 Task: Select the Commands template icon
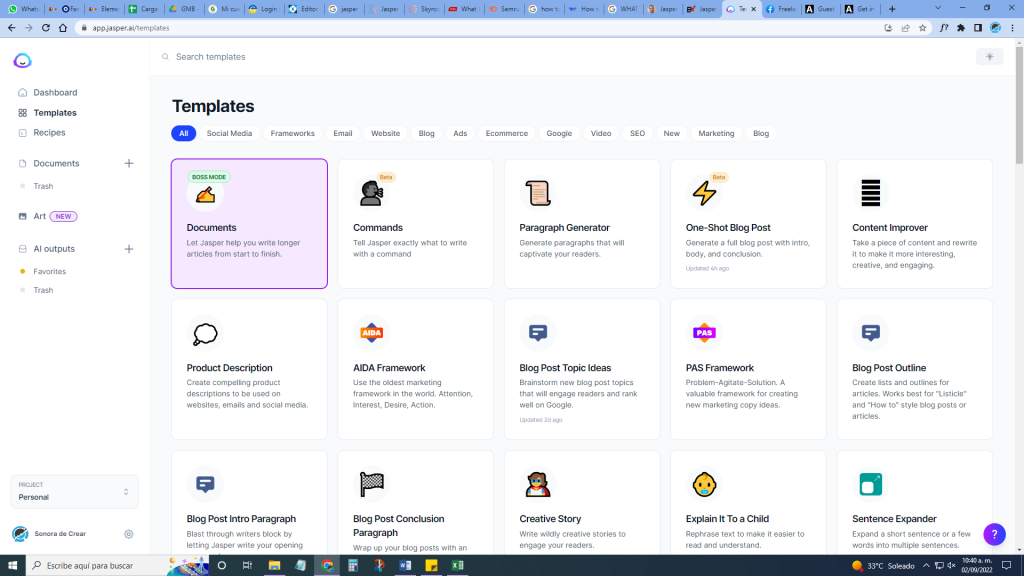[372, 193]
